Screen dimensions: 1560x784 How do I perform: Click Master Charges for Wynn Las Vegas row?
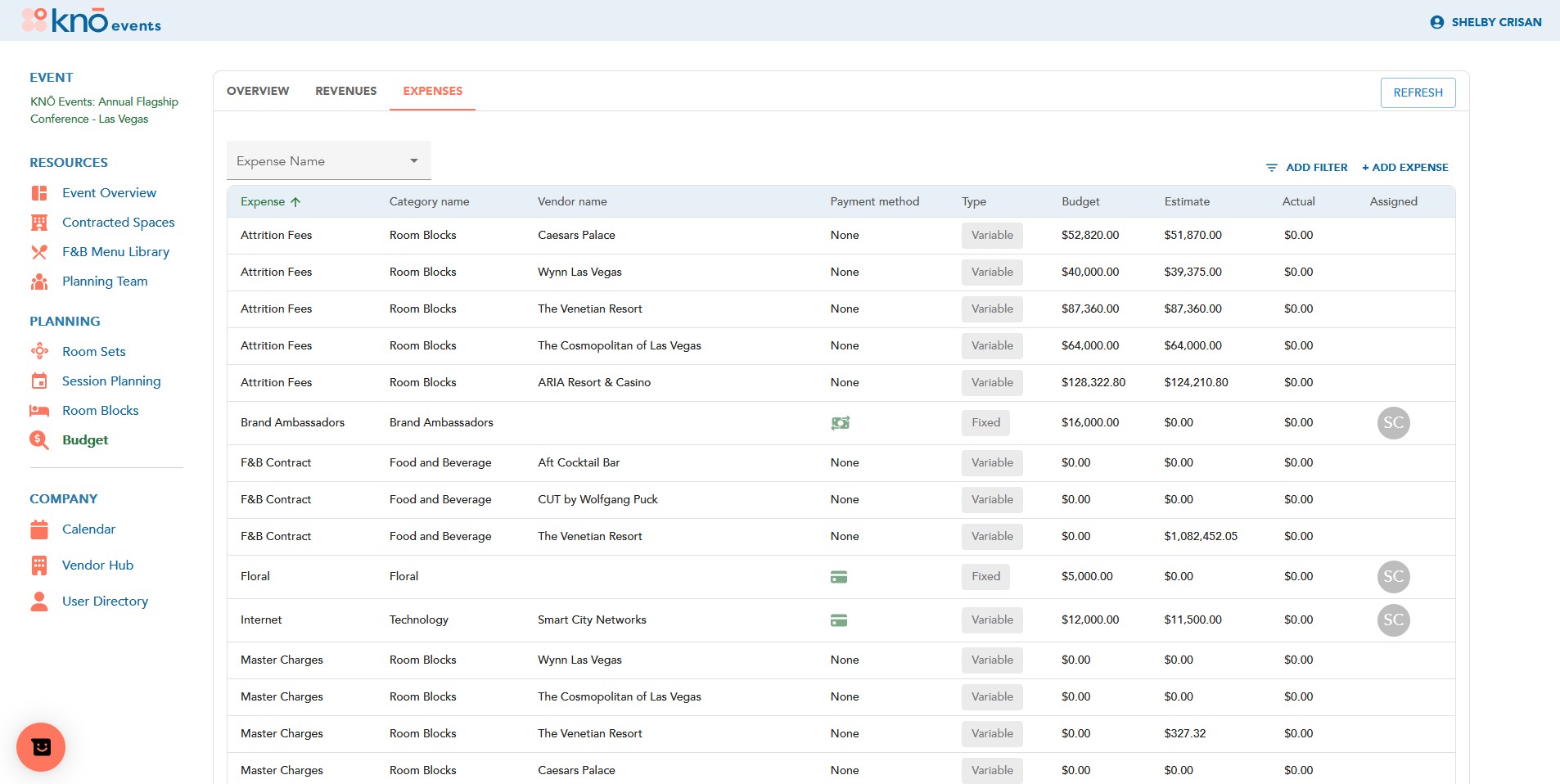coord(282,660)
